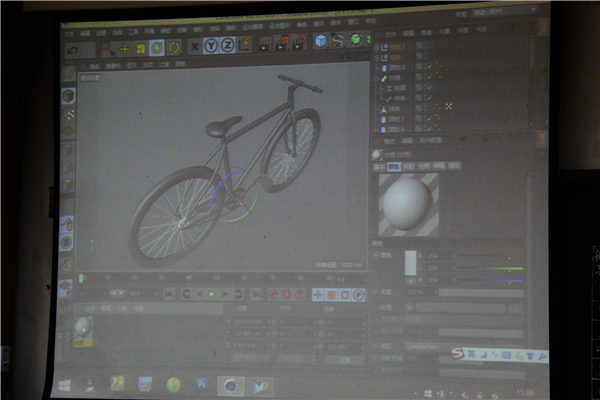Toggle the Y axis lock

click(x=212, y=45)
